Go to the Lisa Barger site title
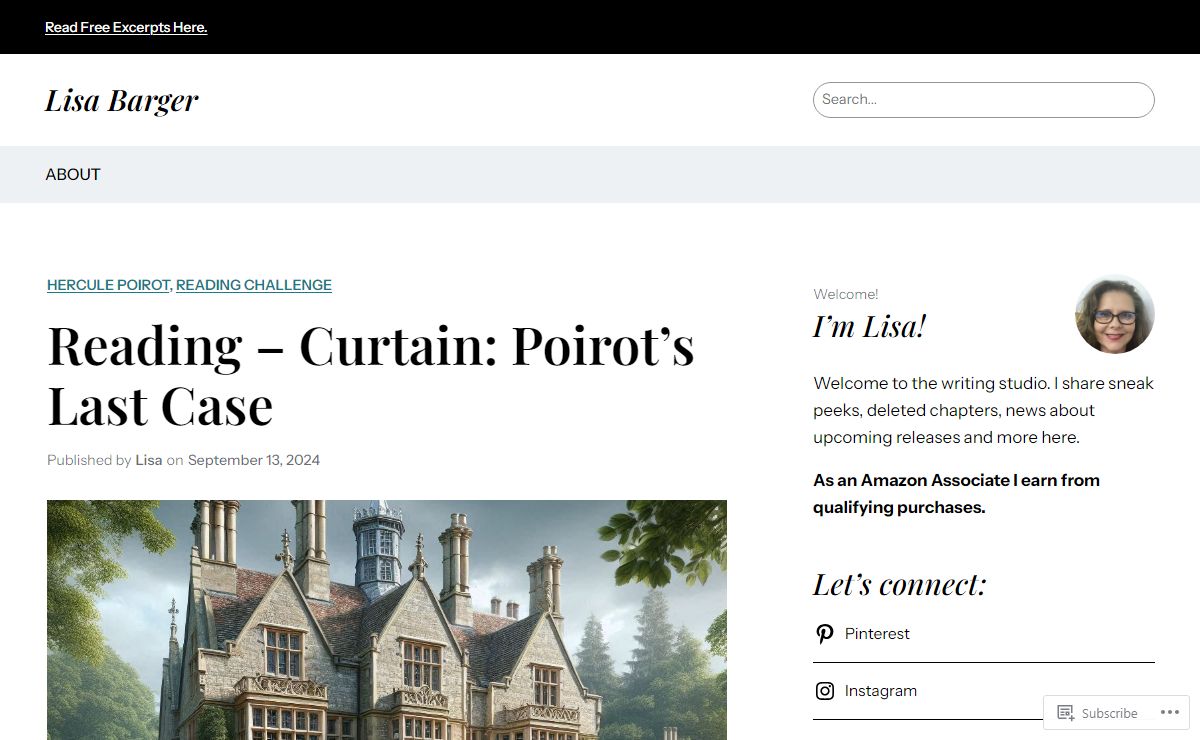The height and width of the screenshot is (740, 1200). pyautogui.click(x=122, y=100)
